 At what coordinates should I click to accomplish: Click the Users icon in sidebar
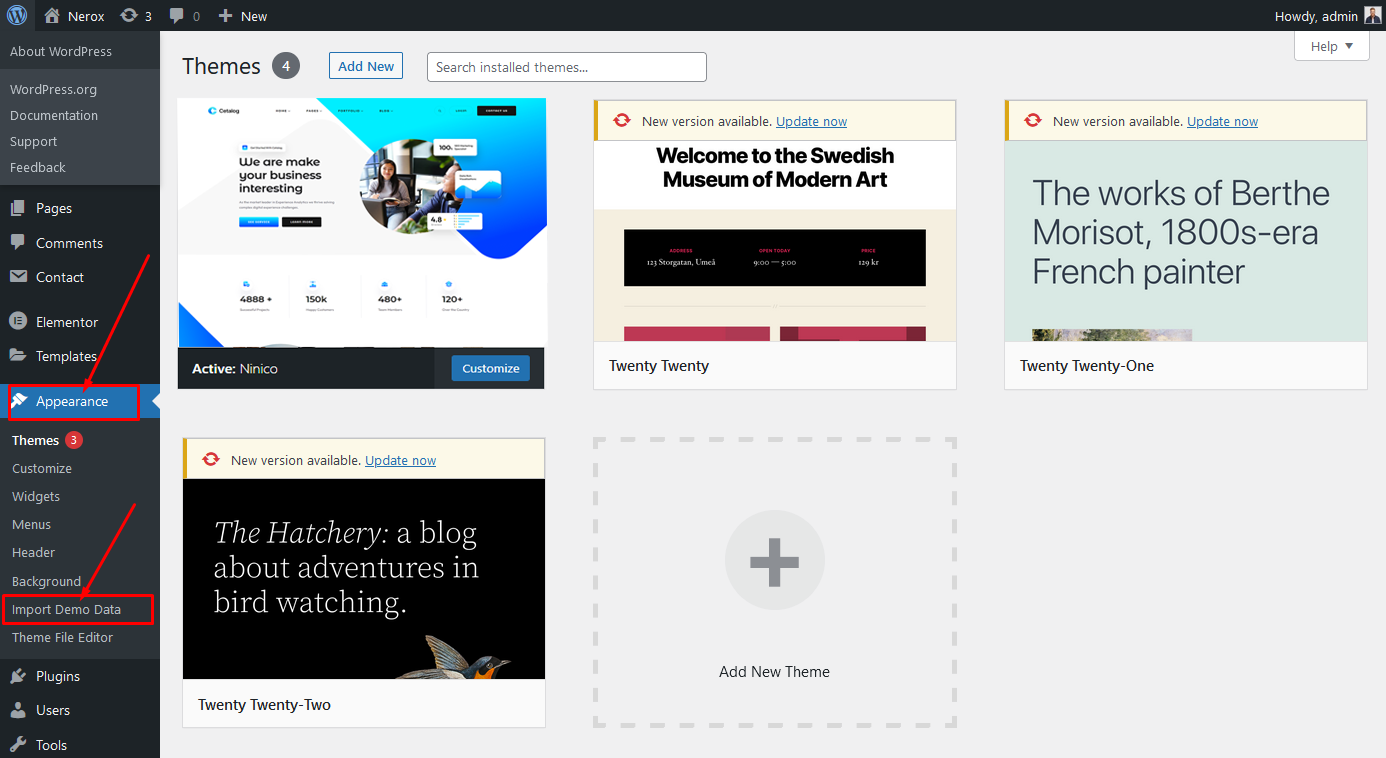pyautogui.click(x=18, y=710)
